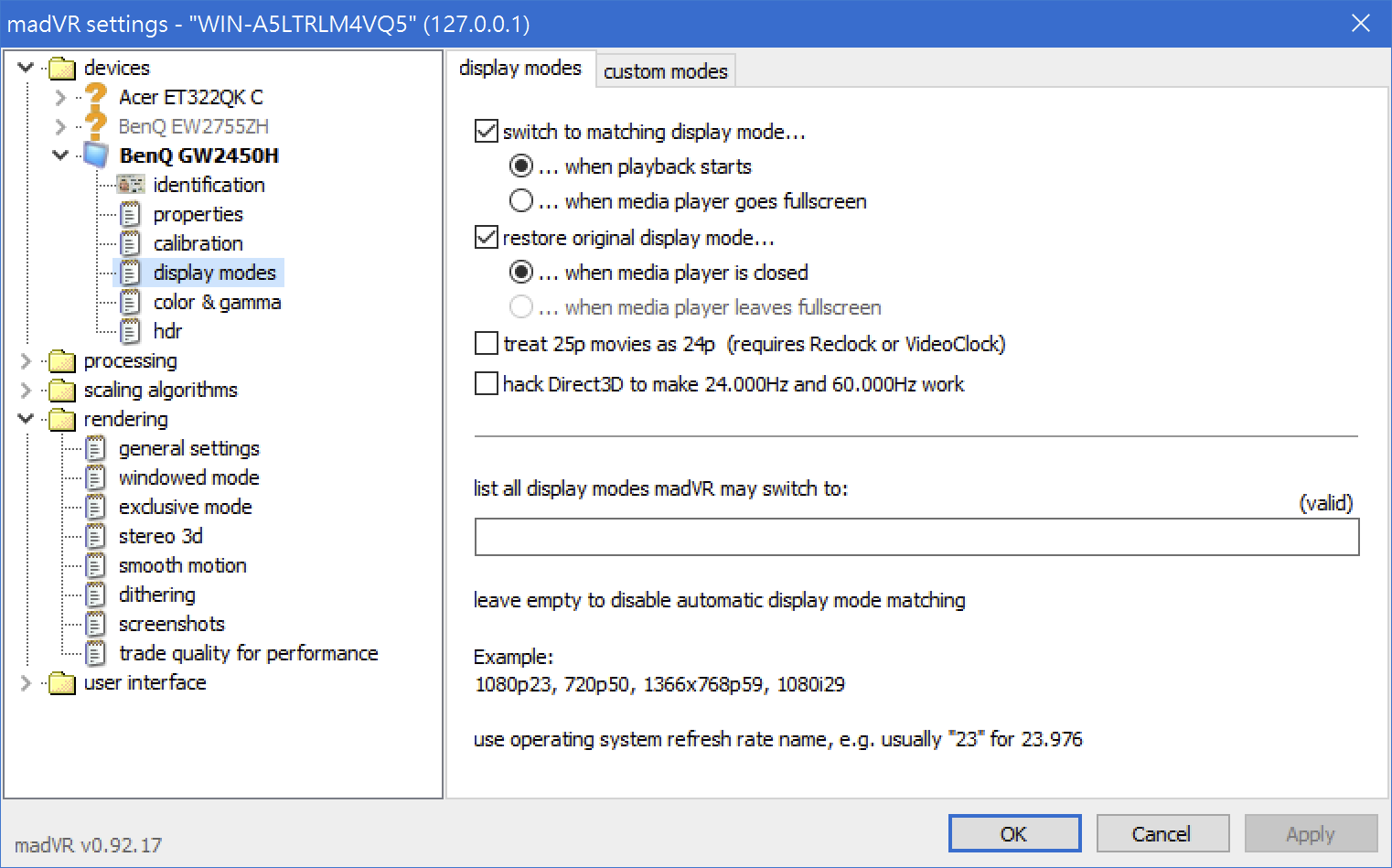Open the hdr tree item label

168,331
